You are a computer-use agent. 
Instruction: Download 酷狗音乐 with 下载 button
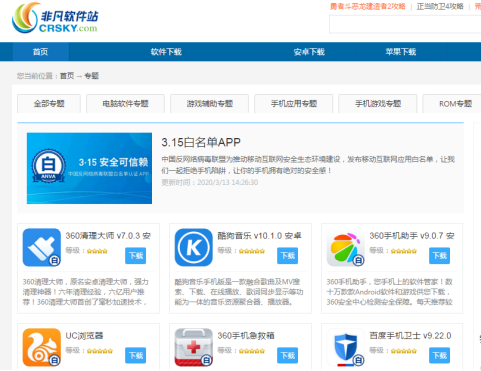click(288, 256)
